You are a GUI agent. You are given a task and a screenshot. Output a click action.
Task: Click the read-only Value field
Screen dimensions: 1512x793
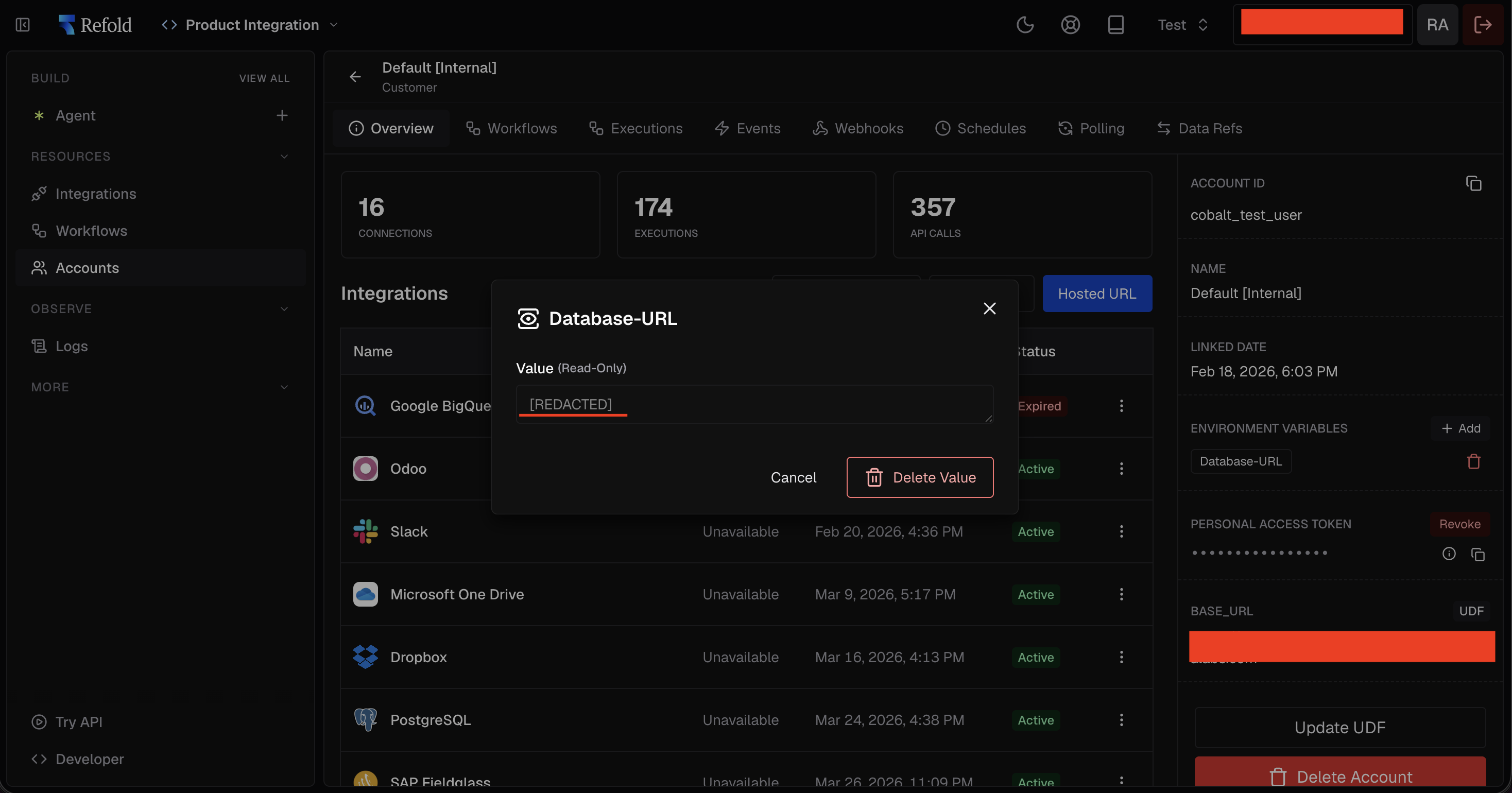point(754,404)
